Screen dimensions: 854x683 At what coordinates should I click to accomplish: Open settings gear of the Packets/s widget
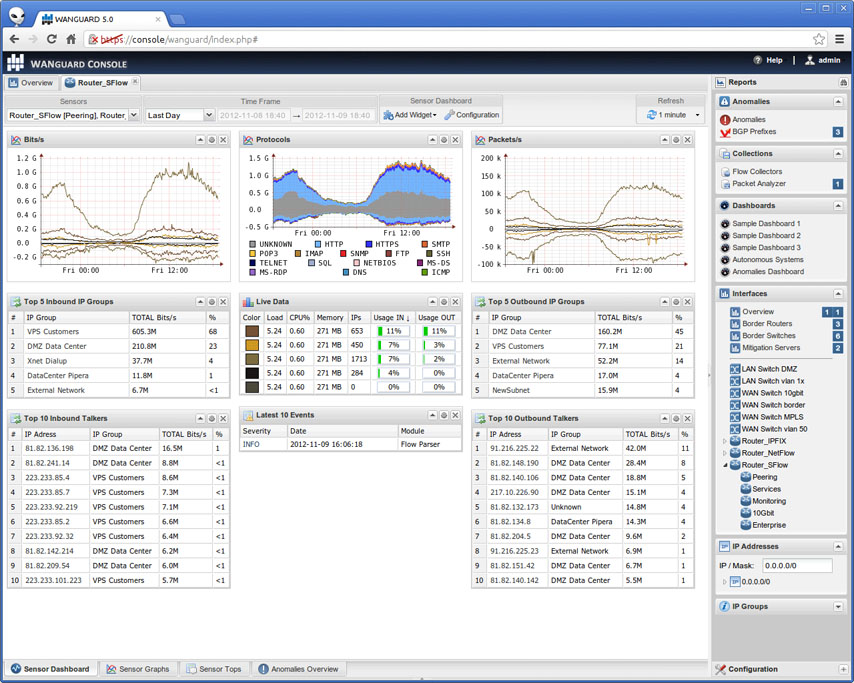676,140
